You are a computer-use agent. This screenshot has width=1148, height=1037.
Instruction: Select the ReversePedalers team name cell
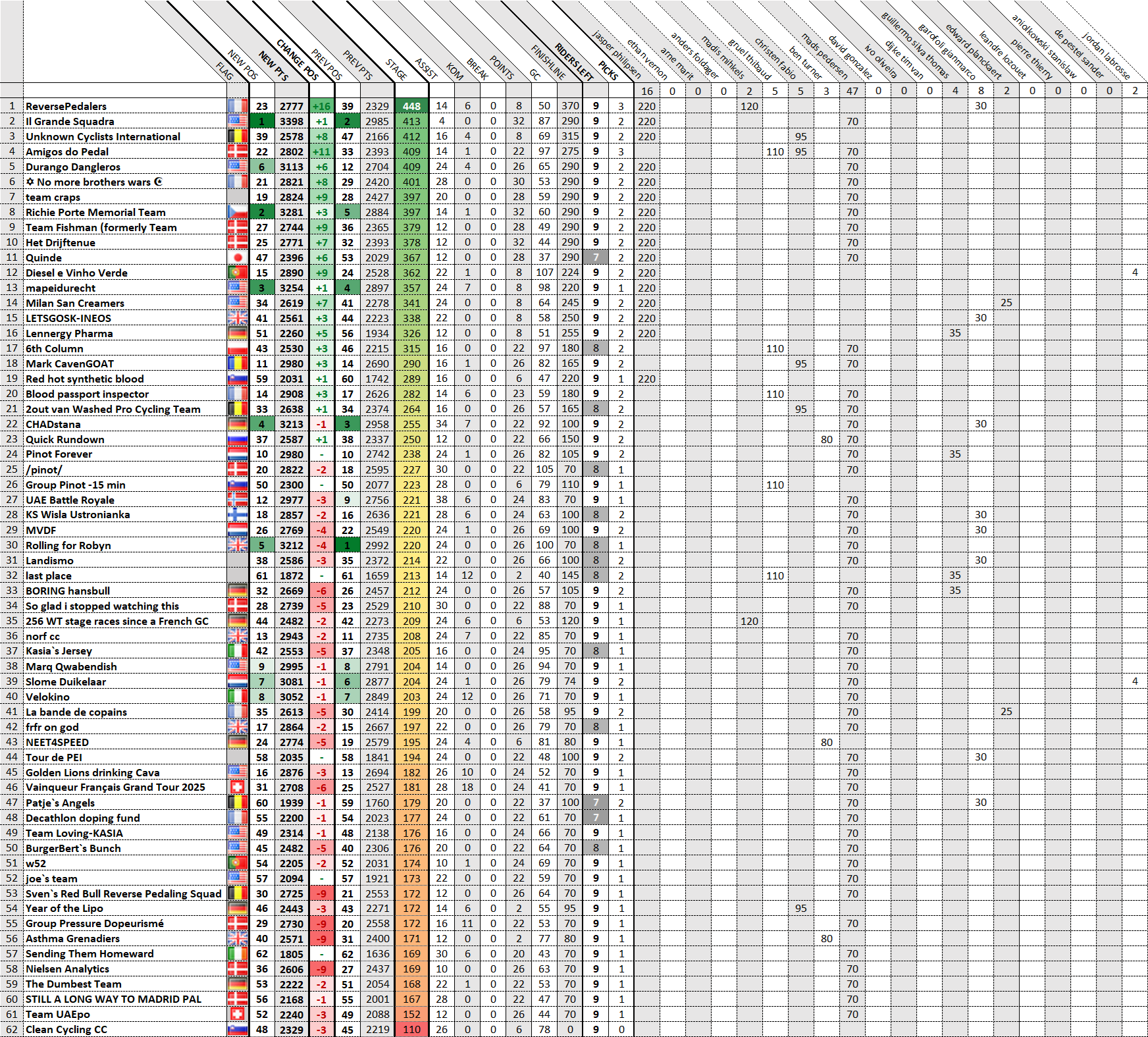[x=125, y=106]
